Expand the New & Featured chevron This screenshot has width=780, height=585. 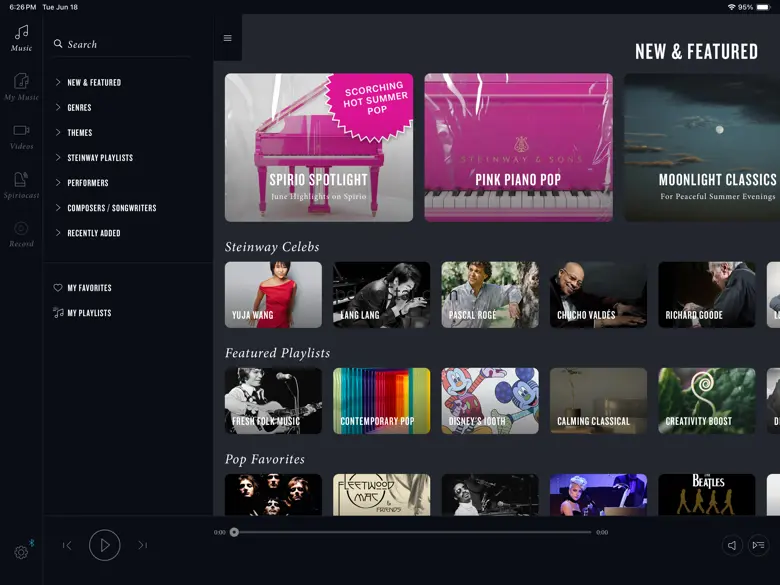point(58,82)
